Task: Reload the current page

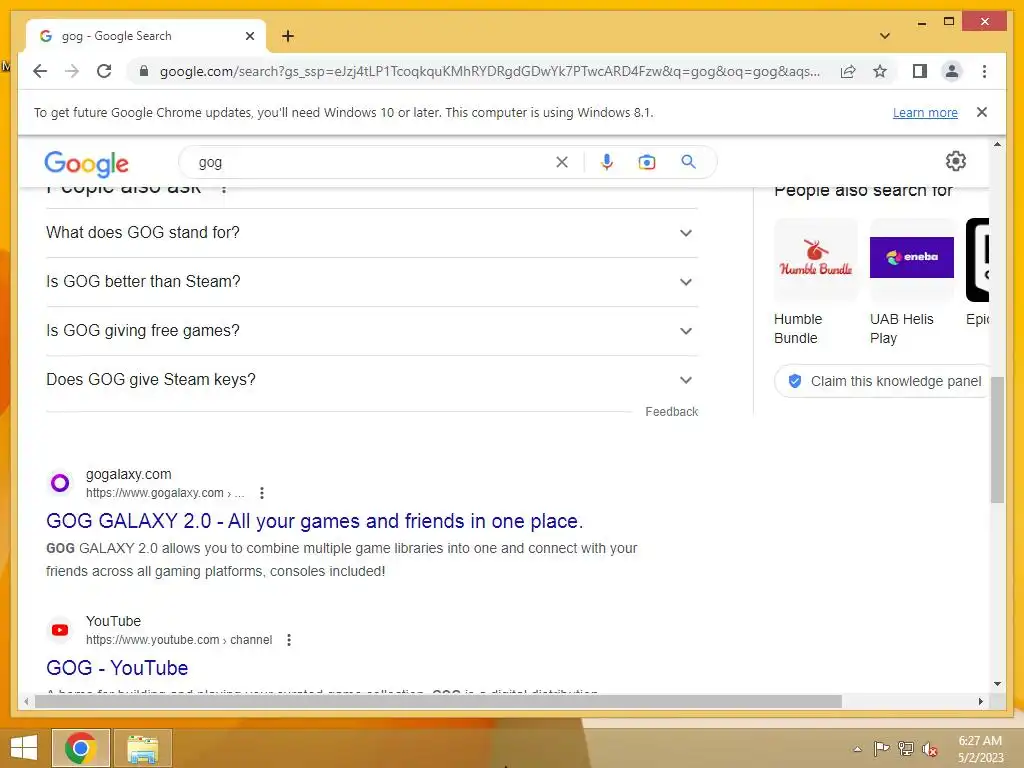Action: [x=104, y=71]
